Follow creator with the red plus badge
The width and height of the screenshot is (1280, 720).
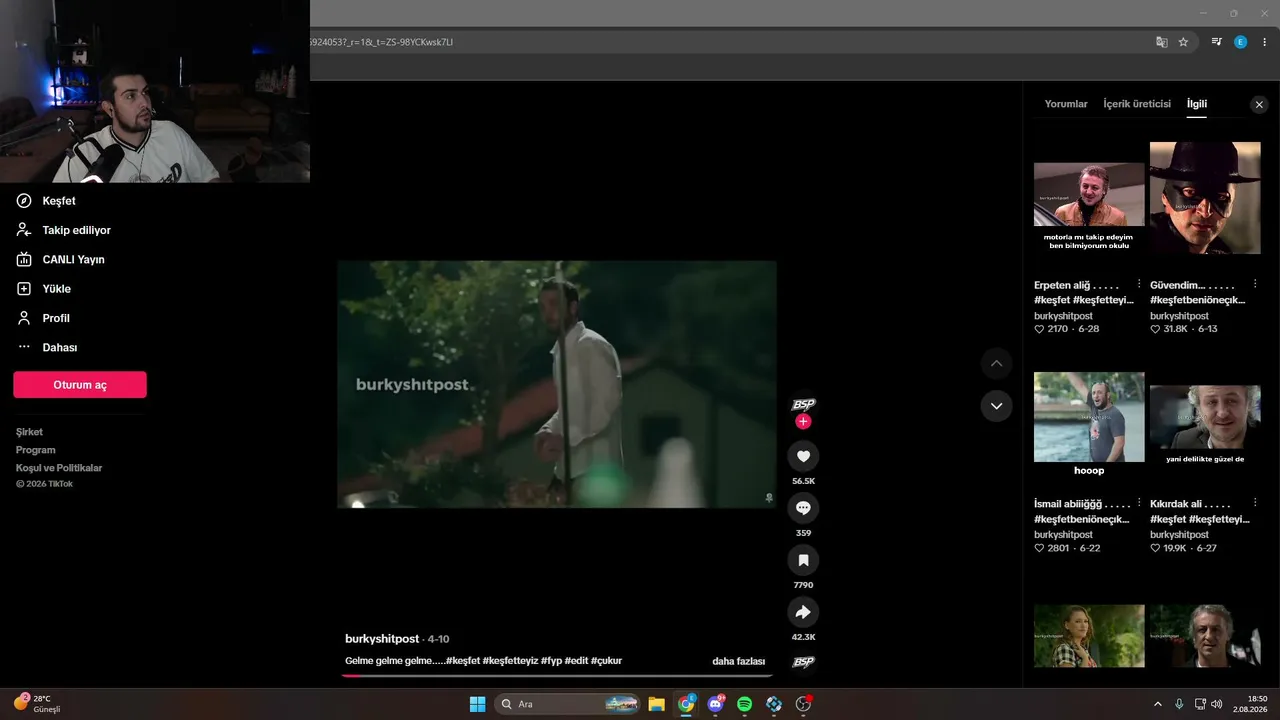click(803, 422)
